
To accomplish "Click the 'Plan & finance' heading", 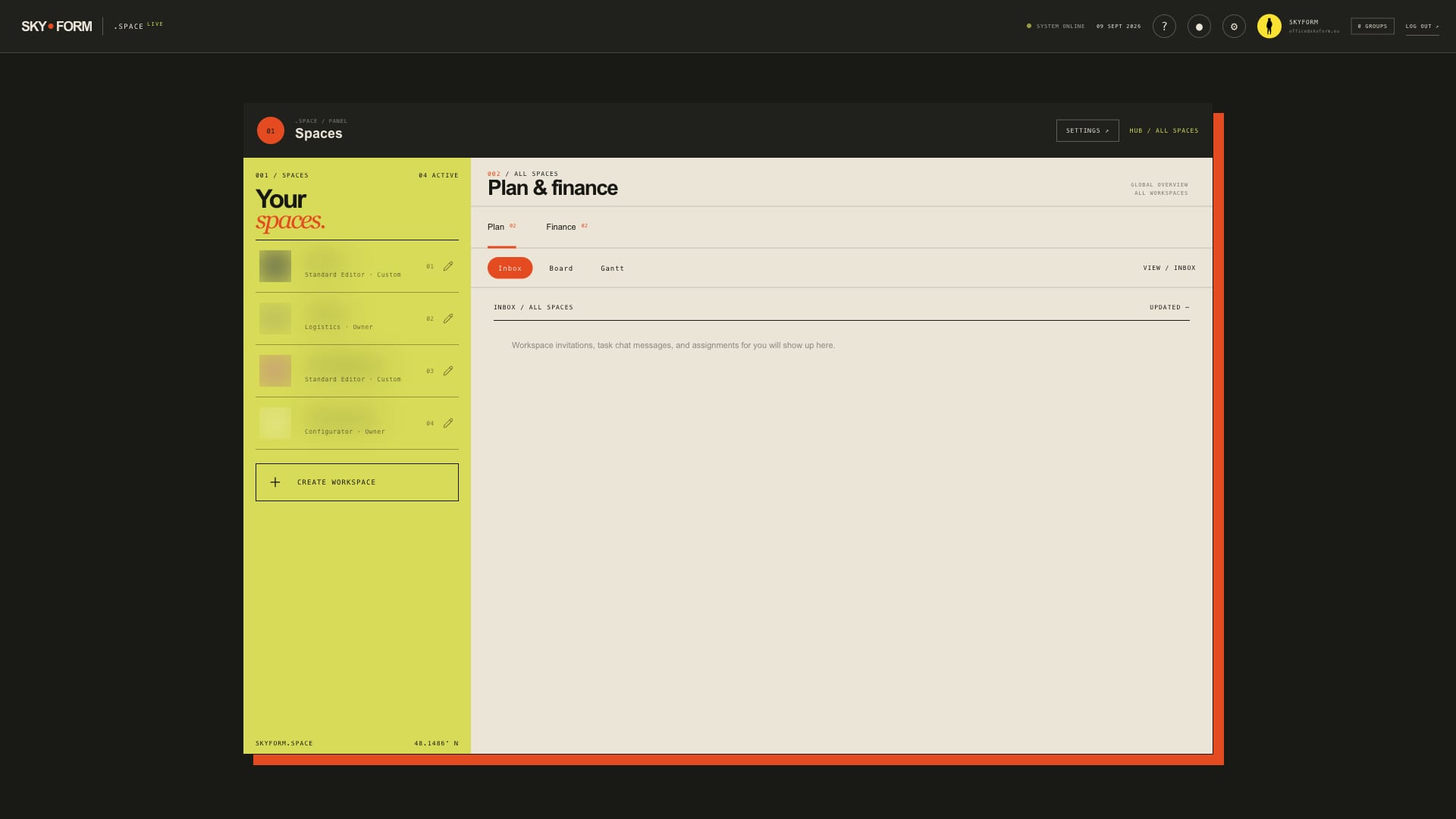I will coord(553,188).
